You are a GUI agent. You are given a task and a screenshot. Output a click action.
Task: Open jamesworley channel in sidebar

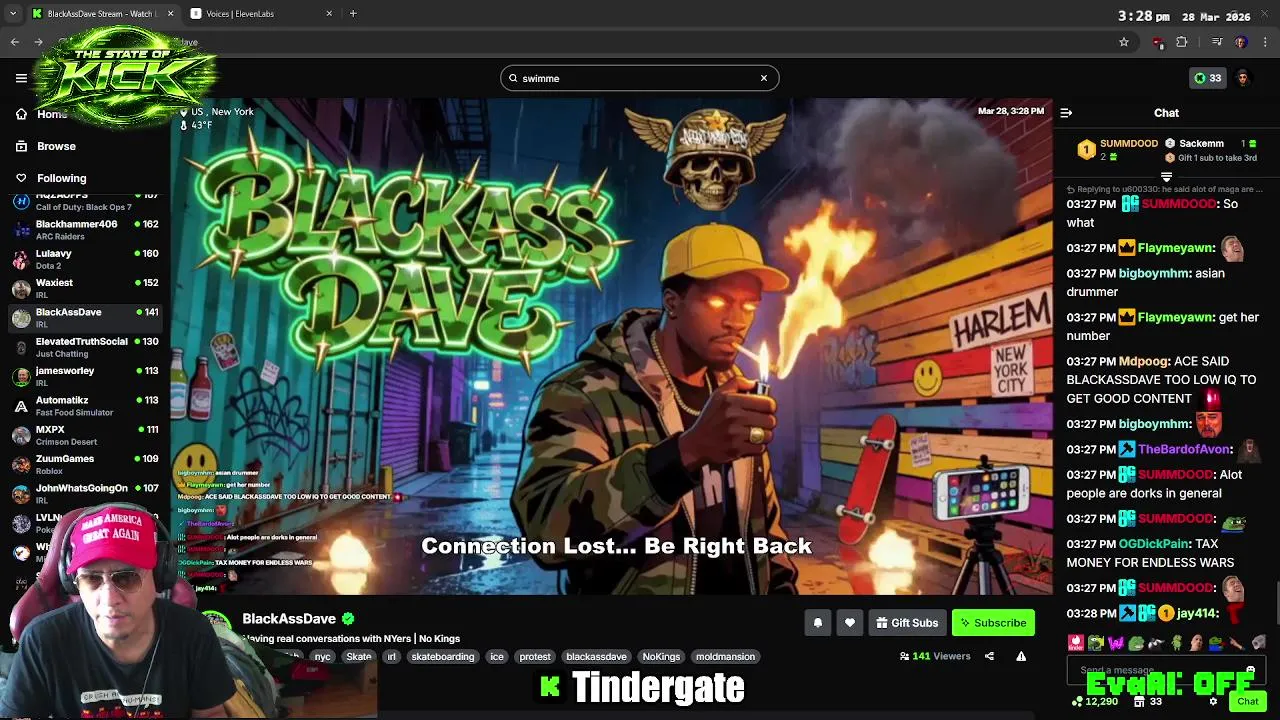pyautogui.click(x=85, y=376)
